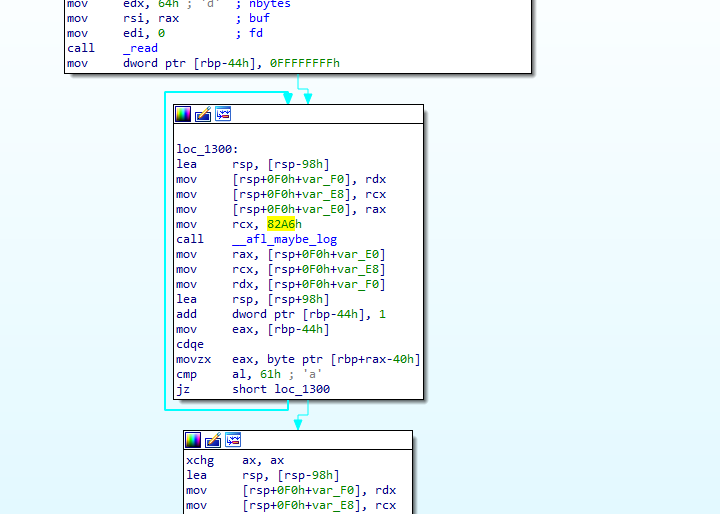Screen dimensions: 720x514
Task: Select 'cmp al, 61h' line
Action: 249,374
